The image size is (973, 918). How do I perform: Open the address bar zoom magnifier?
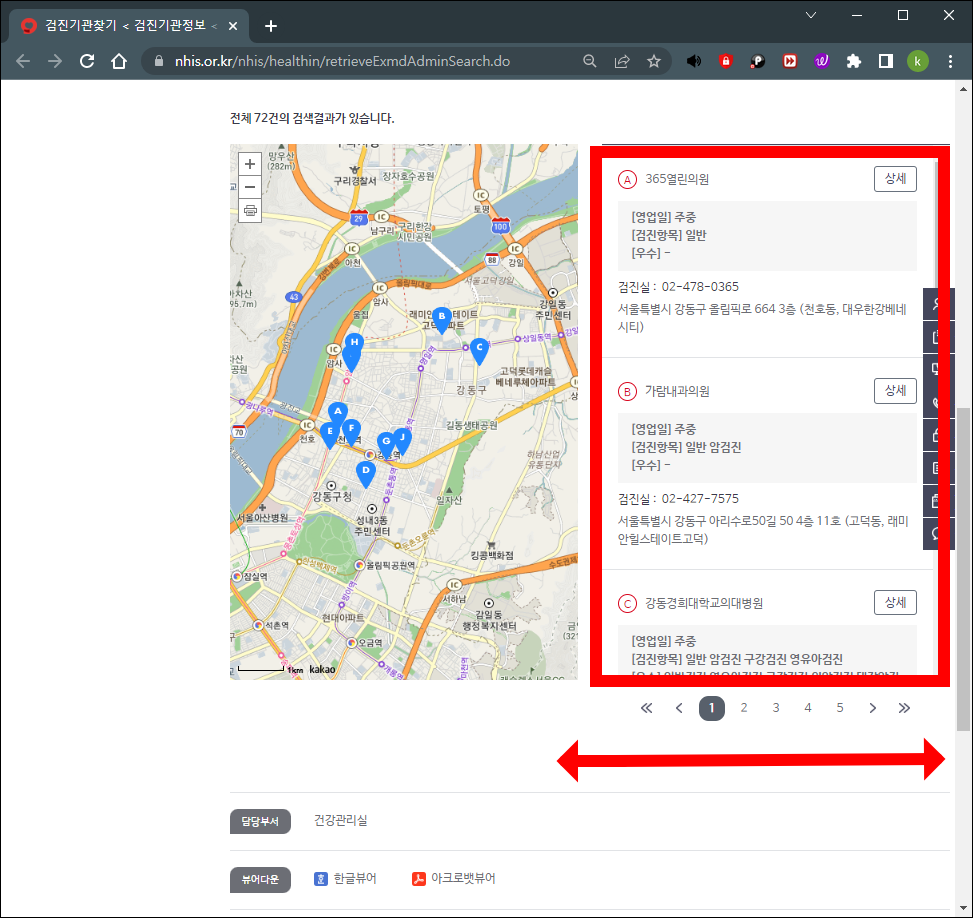[x=590, y=61]
